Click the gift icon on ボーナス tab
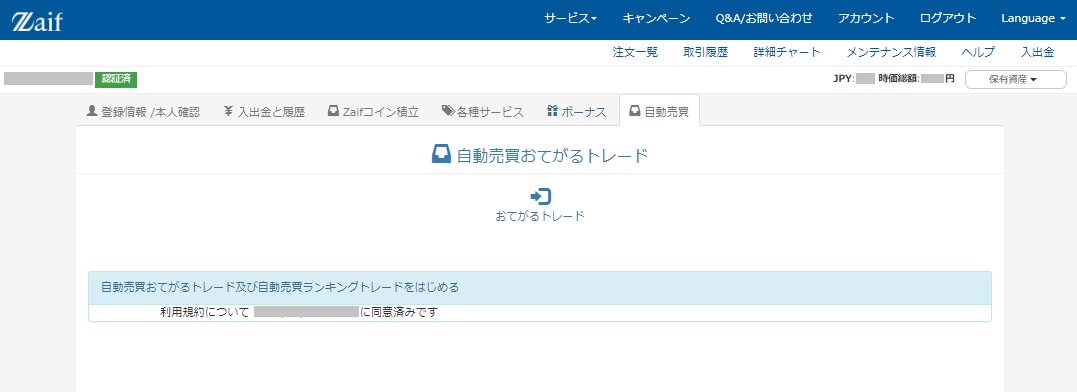Screen dimensions: 1077x392 click(x=552, y=111)
